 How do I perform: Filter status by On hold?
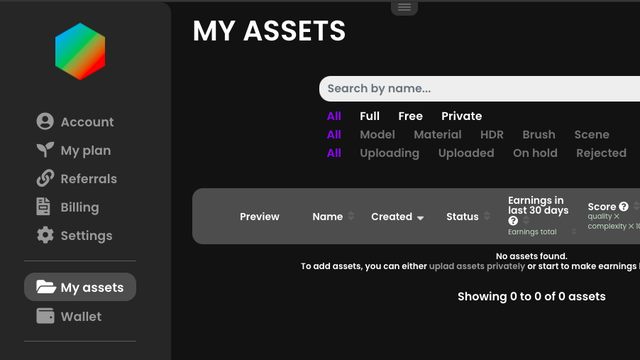[535, 153]
